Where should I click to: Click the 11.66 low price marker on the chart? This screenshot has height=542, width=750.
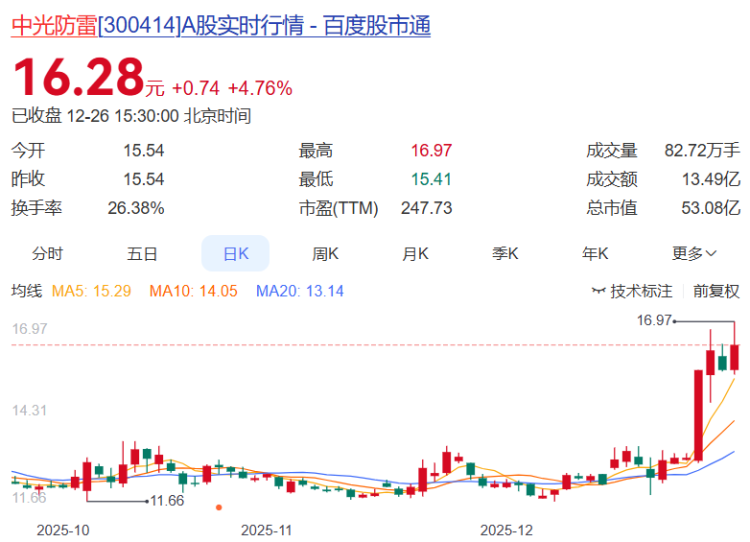167,501
